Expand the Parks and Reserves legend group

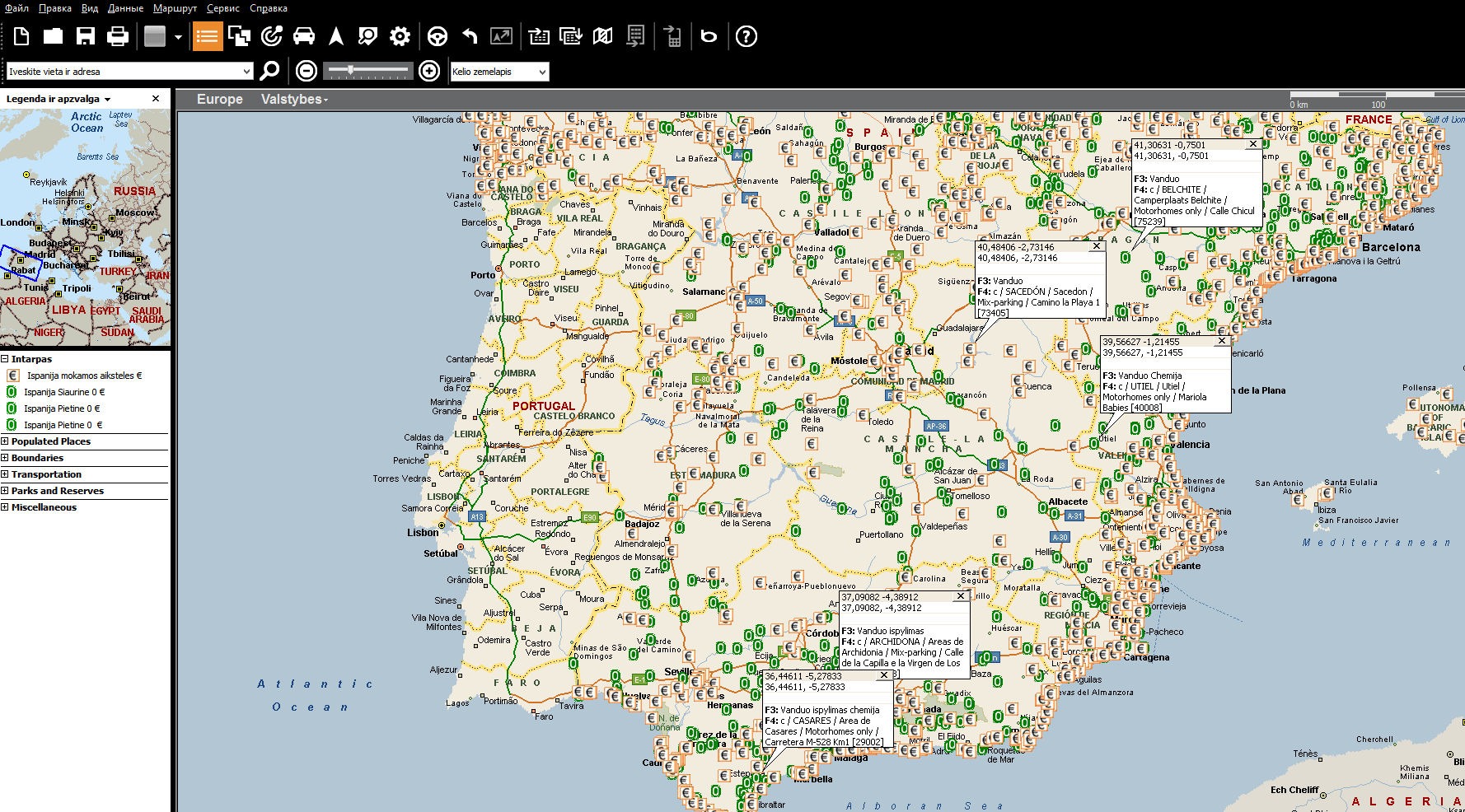tap(5, 491)
